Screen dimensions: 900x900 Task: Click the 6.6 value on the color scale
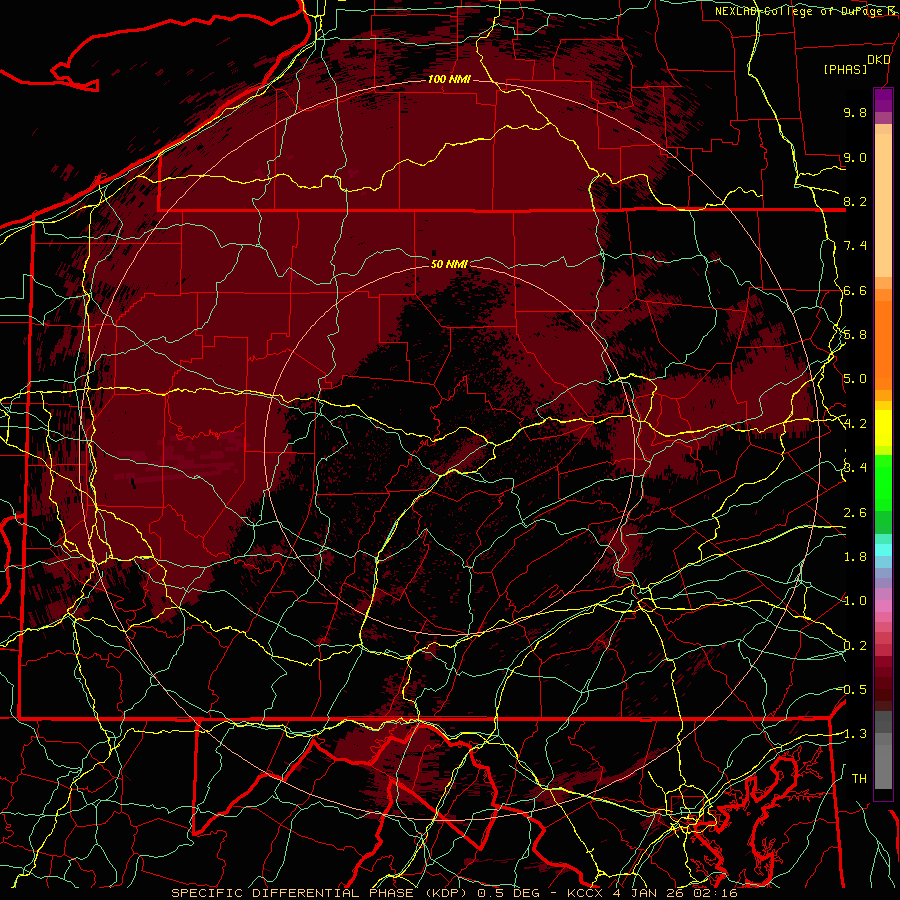click(855, 290)
